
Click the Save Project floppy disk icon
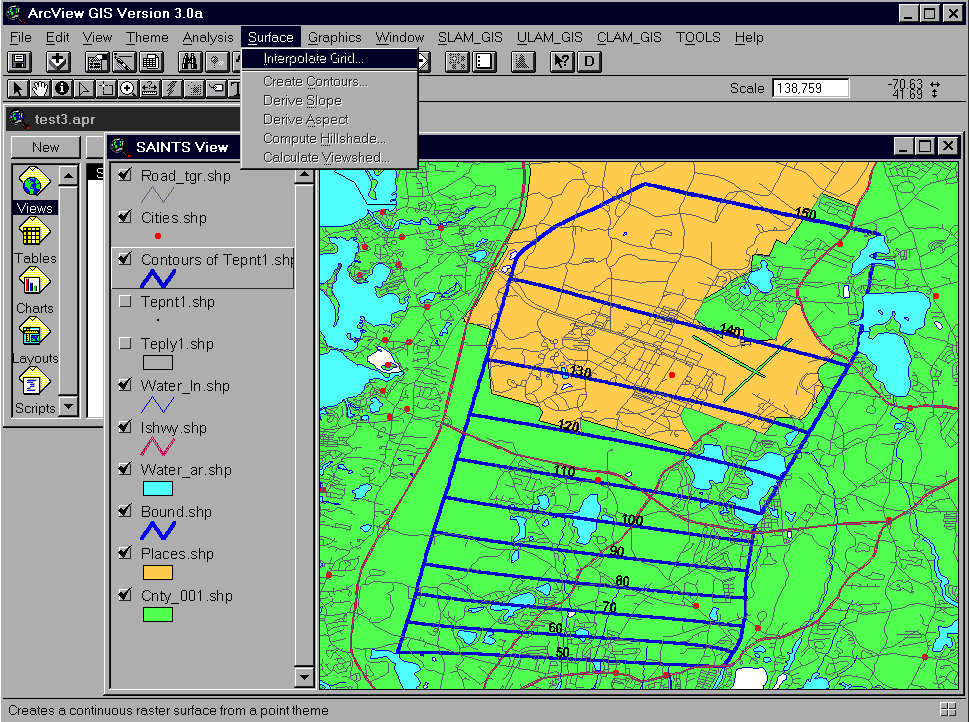pyautogui.click(x=20, y=61)
